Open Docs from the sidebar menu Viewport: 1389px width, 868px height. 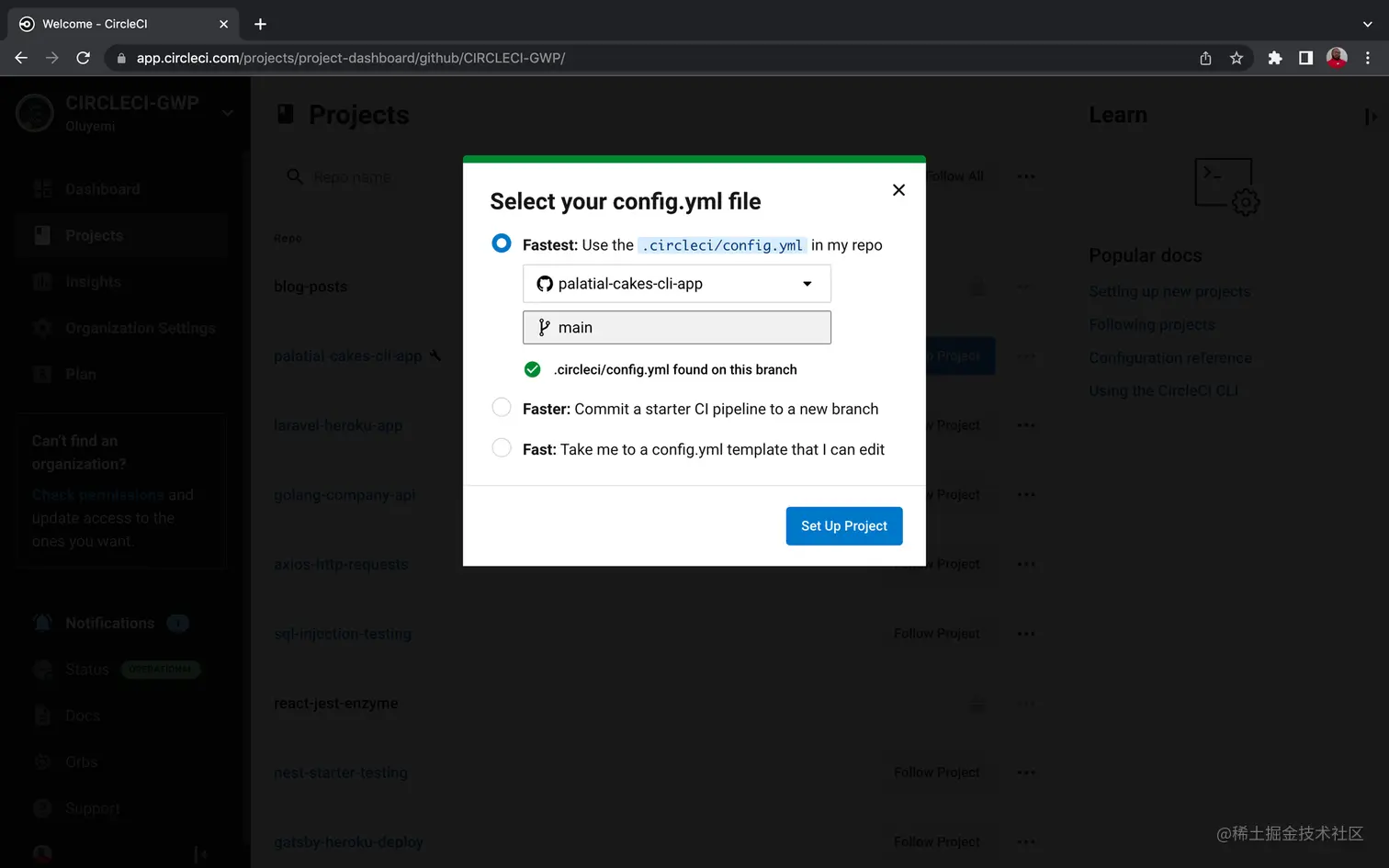[82, 715]
